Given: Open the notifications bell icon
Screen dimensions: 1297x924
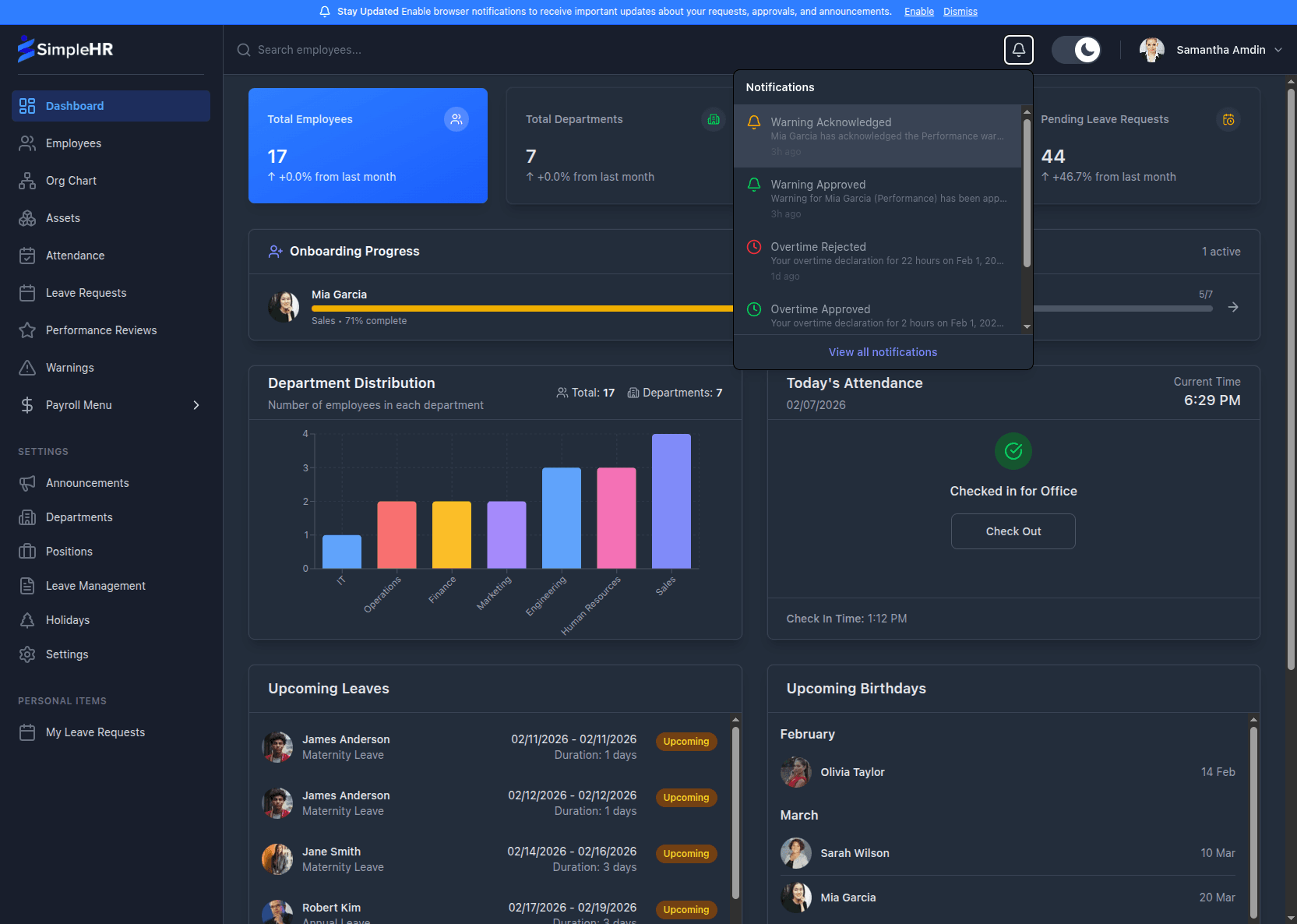Looking at the screenshot, I should (x=1018, y=49).
